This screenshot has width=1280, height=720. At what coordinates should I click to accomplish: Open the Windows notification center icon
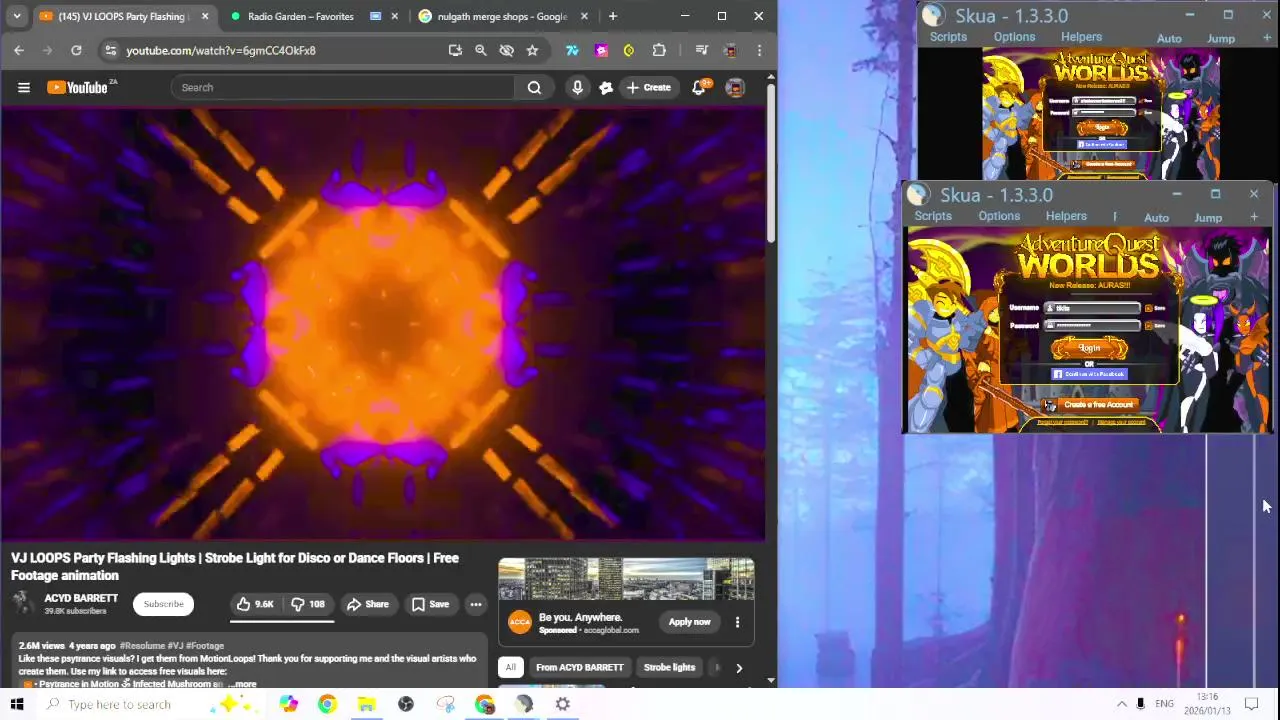(x=1251, y=704)
